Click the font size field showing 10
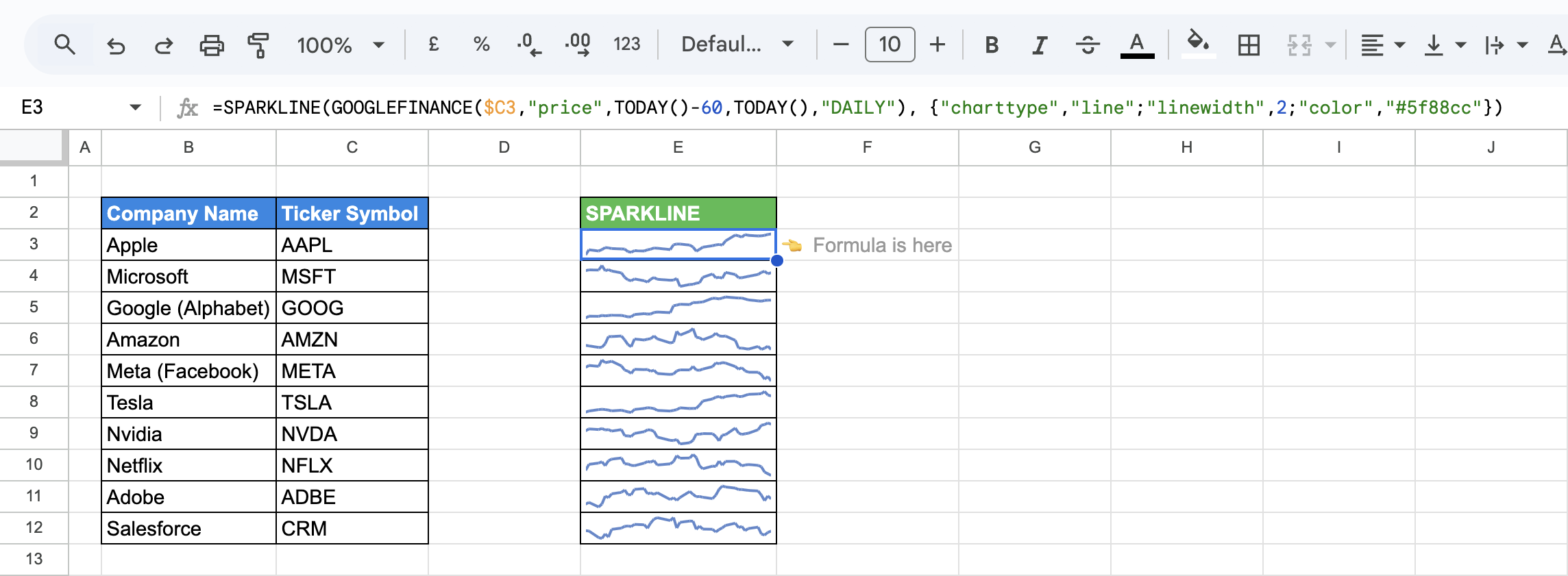Viewport: 1568px width, 576px height. (890, 45)
